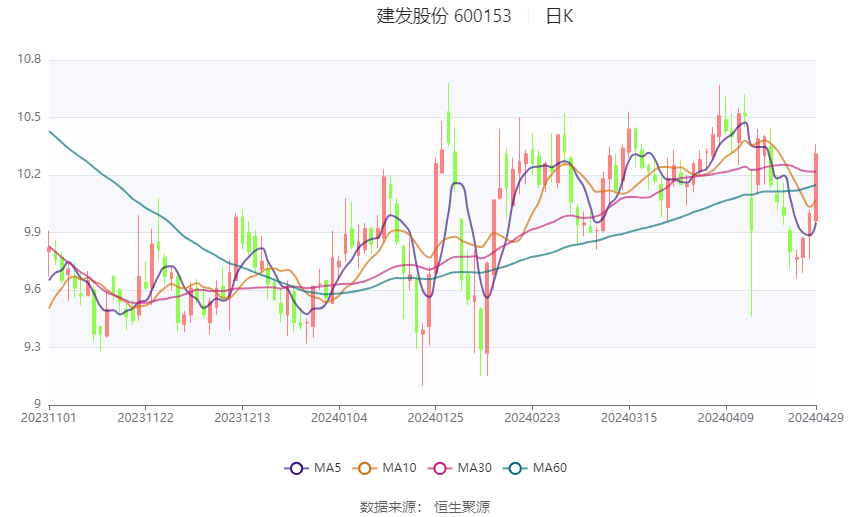Click the chart title 建发股份 600153

(443, 16)
